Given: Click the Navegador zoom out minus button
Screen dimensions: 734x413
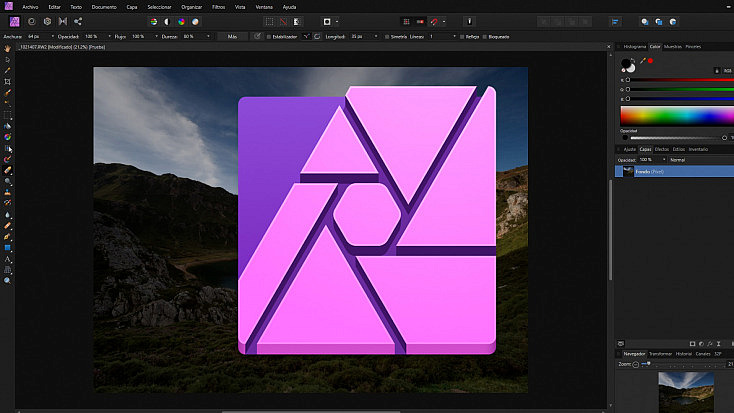Looking at the screenshot, I should click(636, 364).
